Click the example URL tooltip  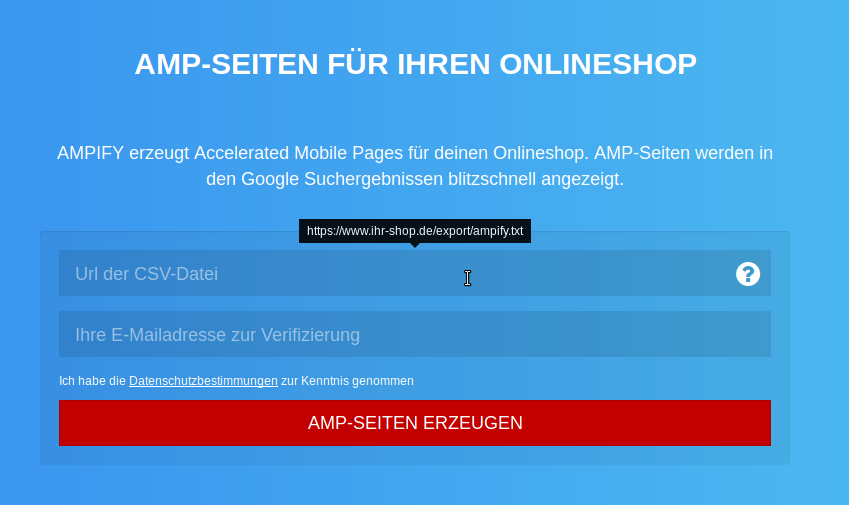click(x=414, y=231)
